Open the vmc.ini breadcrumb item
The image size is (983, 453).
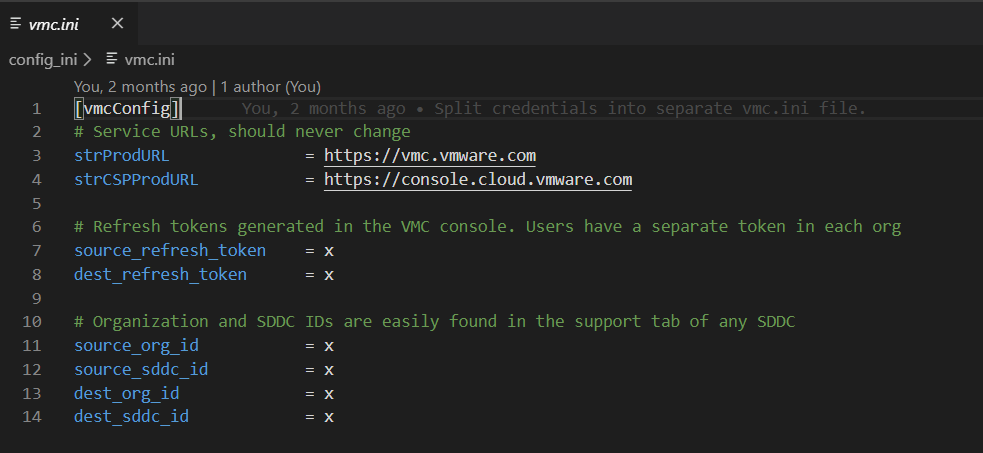pos(149,60)
